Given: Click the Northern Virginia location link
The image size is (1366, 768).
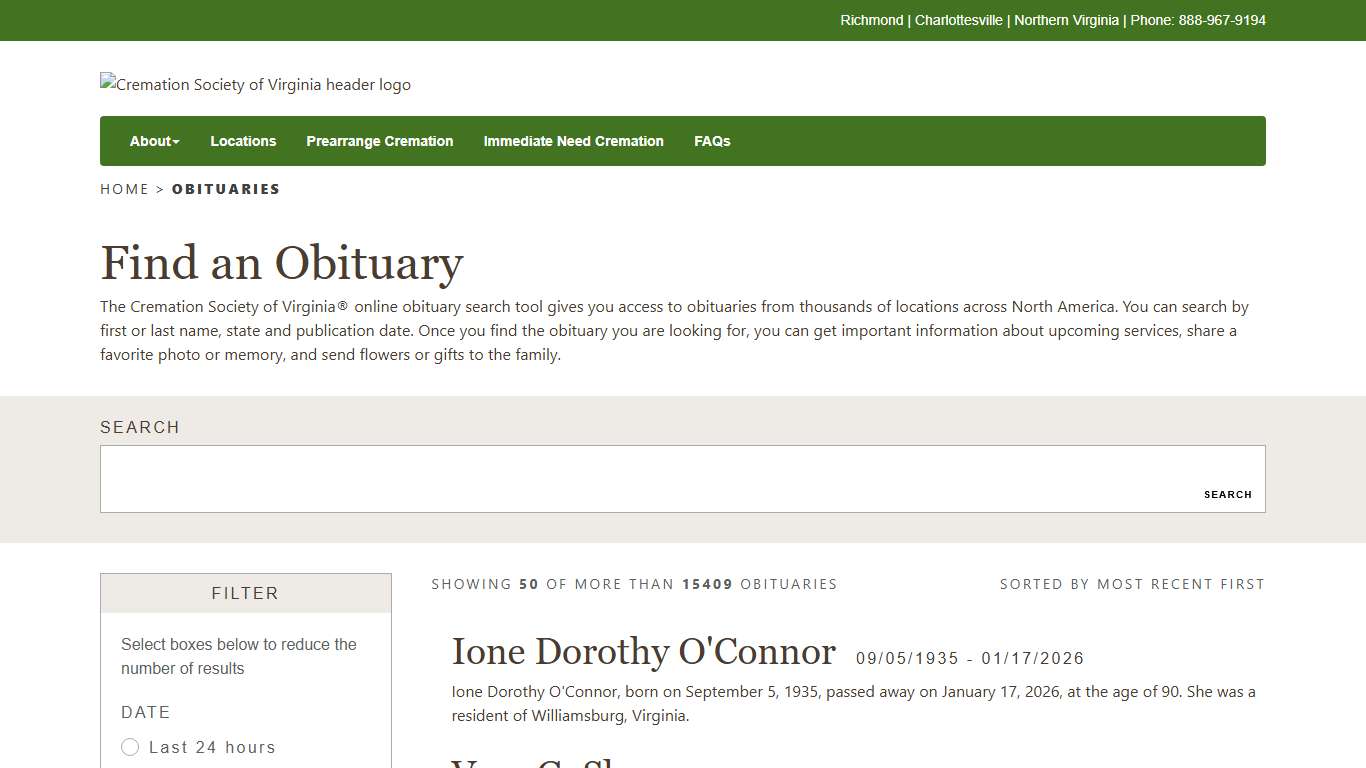Looking at the screenshot, I should click(x=1066, y=20).
